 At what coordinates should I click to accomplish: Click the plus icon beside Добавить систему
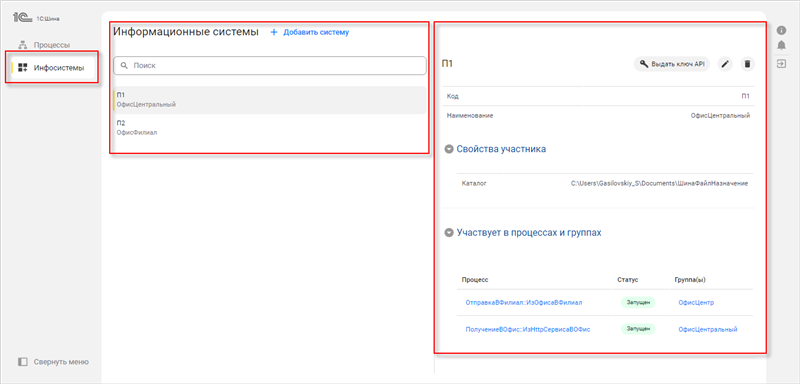[273, 32]
